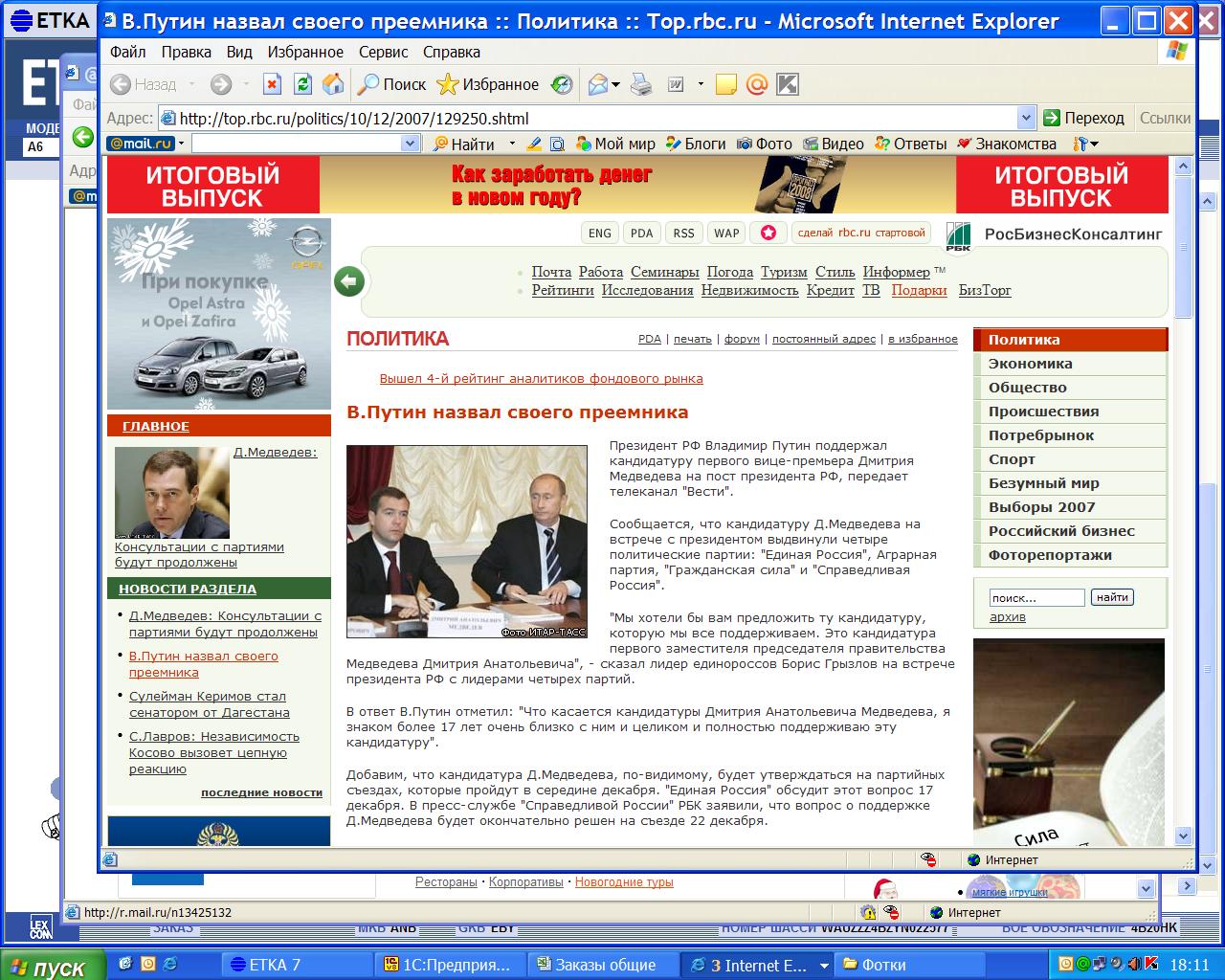Viewport: 1225px width, 980px height.
Task: Click the page's vertical scrollbar down arrow
Action: (1183, 835)
